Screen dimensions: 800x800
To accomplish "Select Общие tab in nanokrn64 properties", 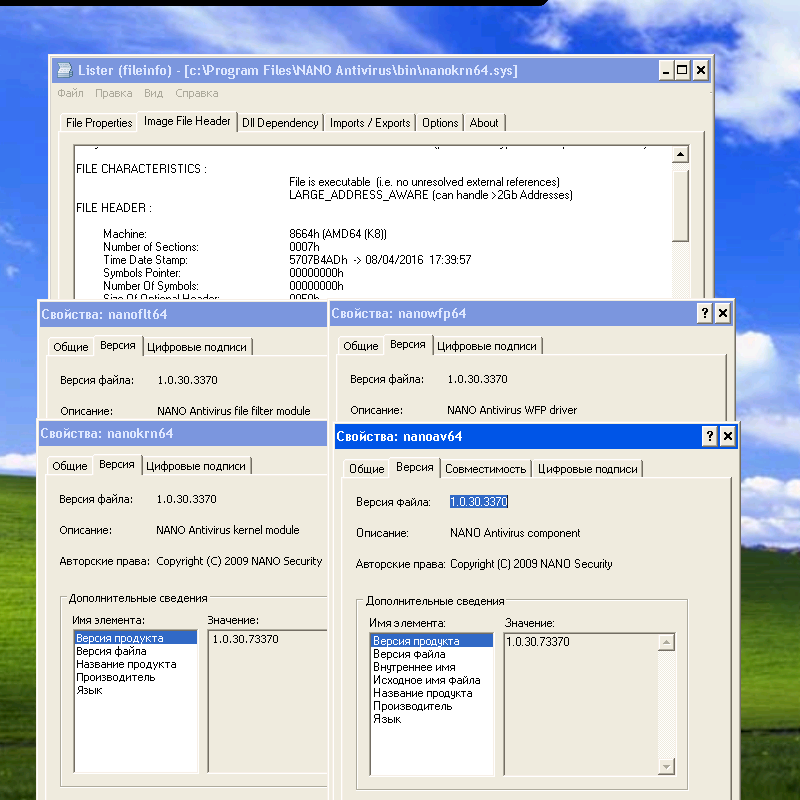I will (70, 466).
